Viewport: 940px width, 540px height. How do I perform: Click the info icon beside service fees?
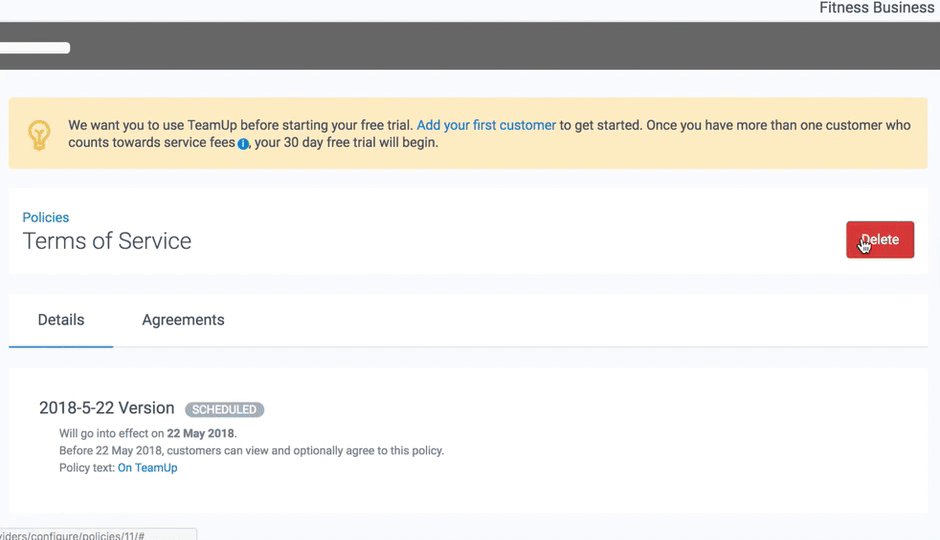click(243, 144)
